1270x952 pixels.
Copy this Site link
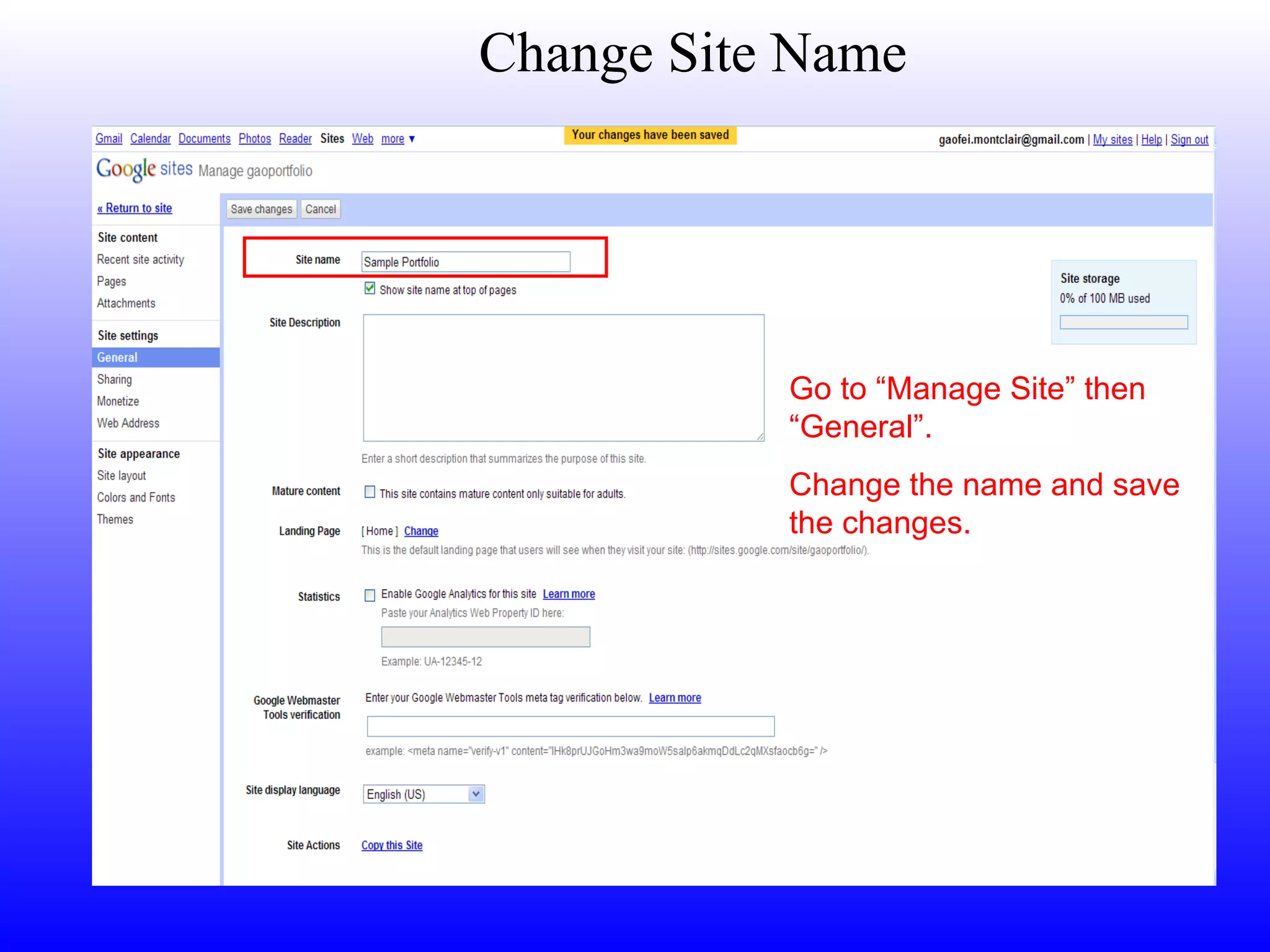pos(392,845)
